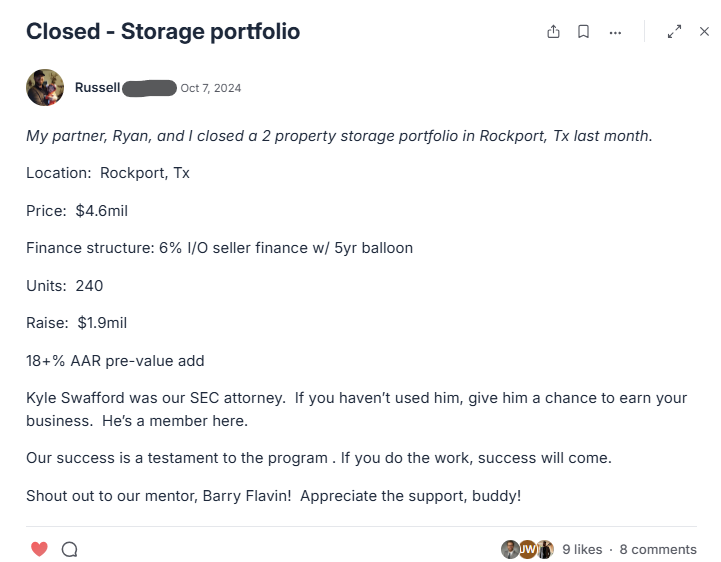Click the third liker avatar

[x=544, y=549]
